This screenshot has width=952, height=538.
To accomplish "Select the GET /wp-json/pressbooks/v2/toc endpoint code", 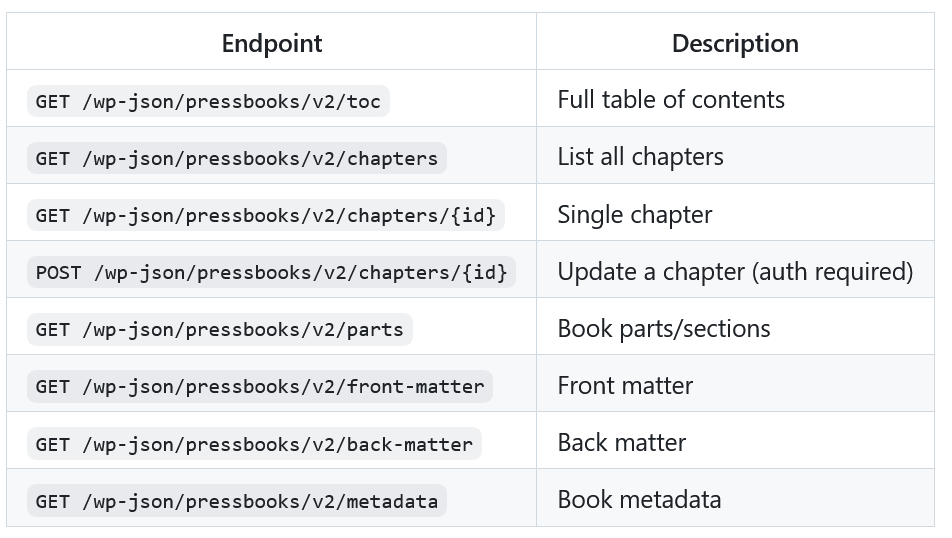I will coord(208,101).
